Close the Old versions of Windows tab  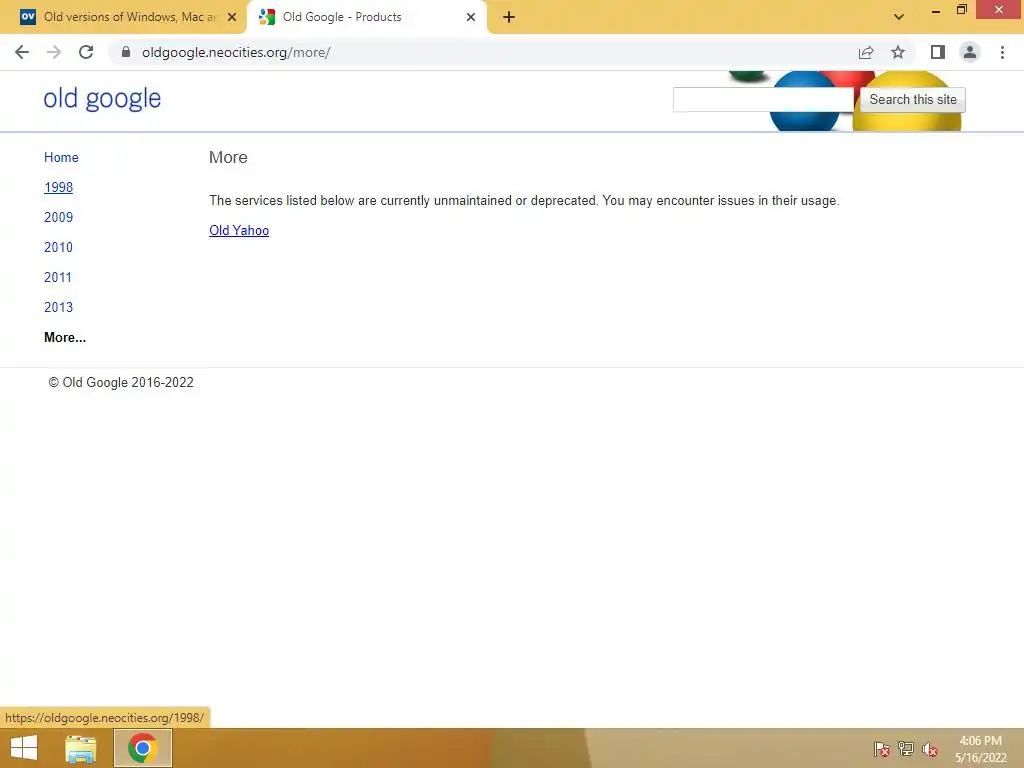click(232, 17)
